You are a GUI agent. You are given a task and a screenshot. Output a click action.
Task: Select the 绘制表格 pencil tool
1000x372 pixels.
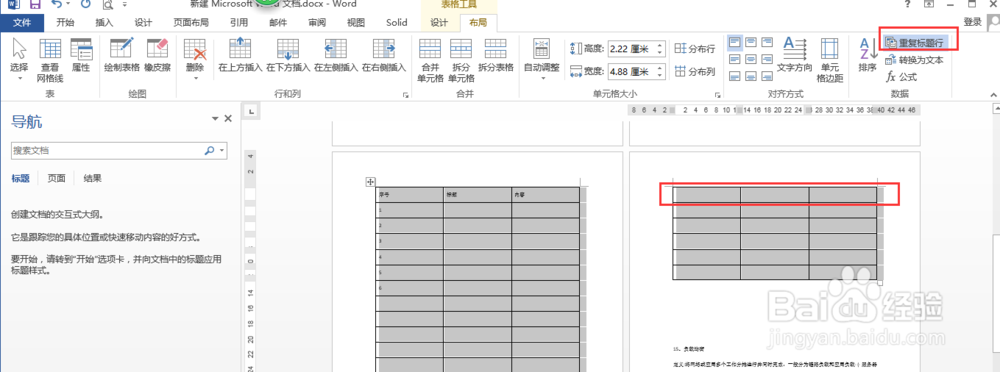coord(122,55)
